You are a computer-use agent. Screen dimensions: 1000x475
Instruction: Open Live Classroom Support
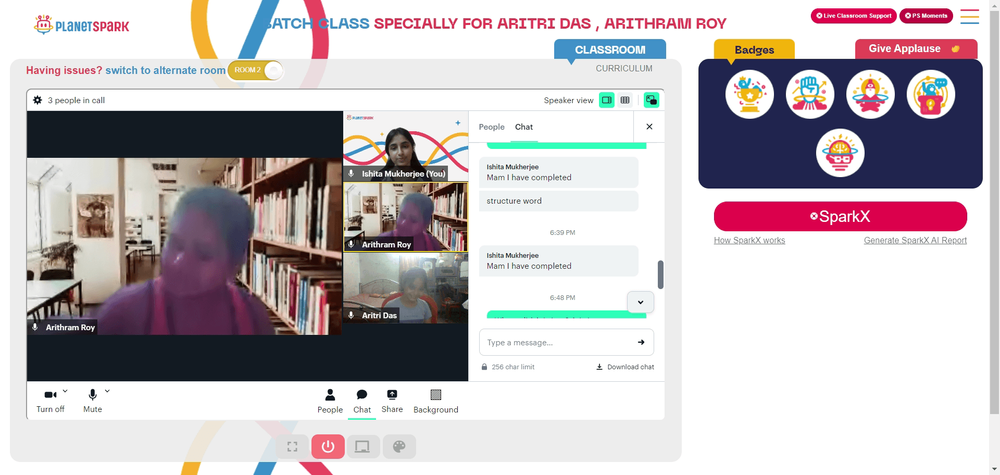[x=853, y=16]
